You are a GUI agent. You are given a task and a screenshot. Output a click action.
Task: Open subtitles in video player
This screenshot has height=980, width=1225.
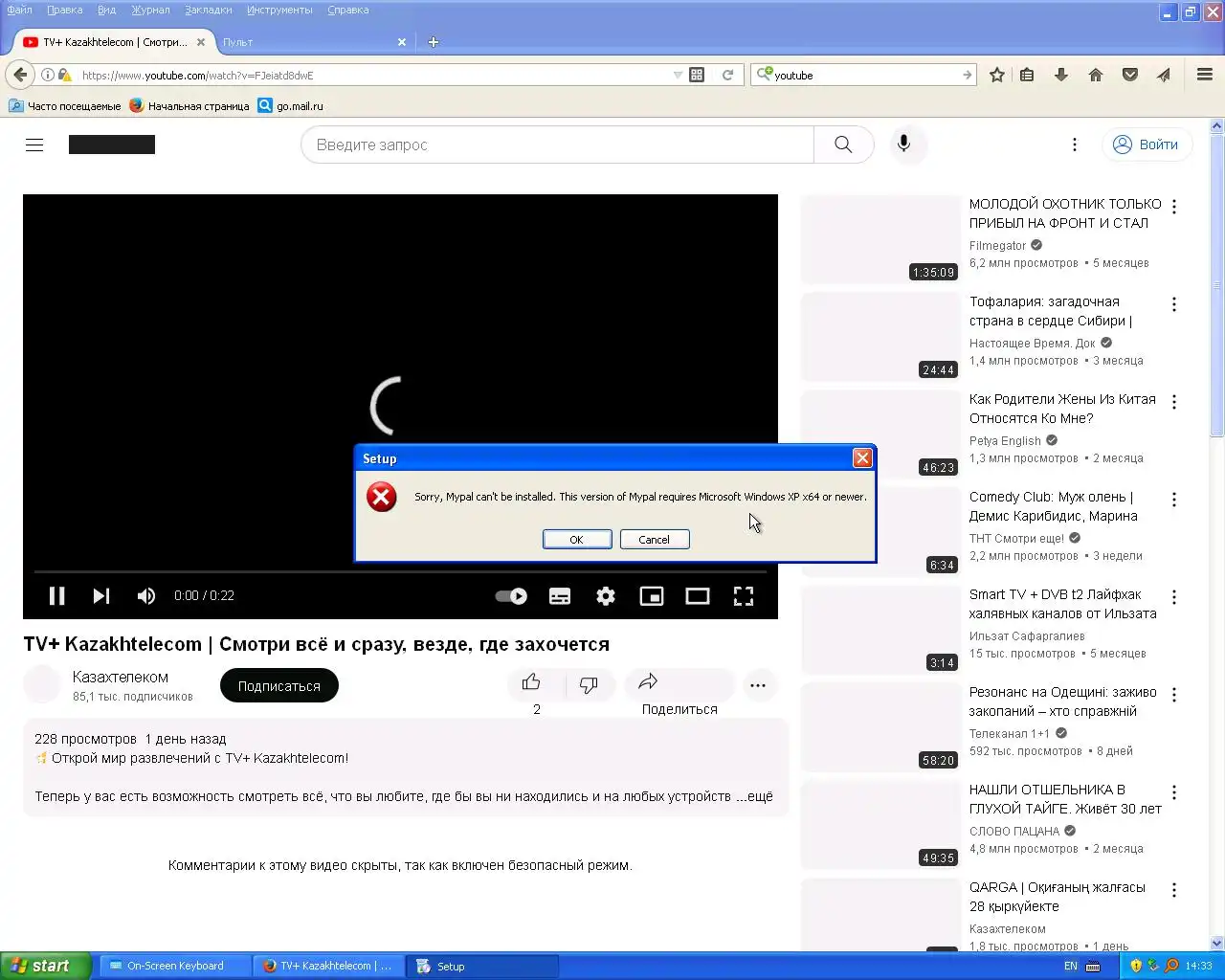point(560,596)
